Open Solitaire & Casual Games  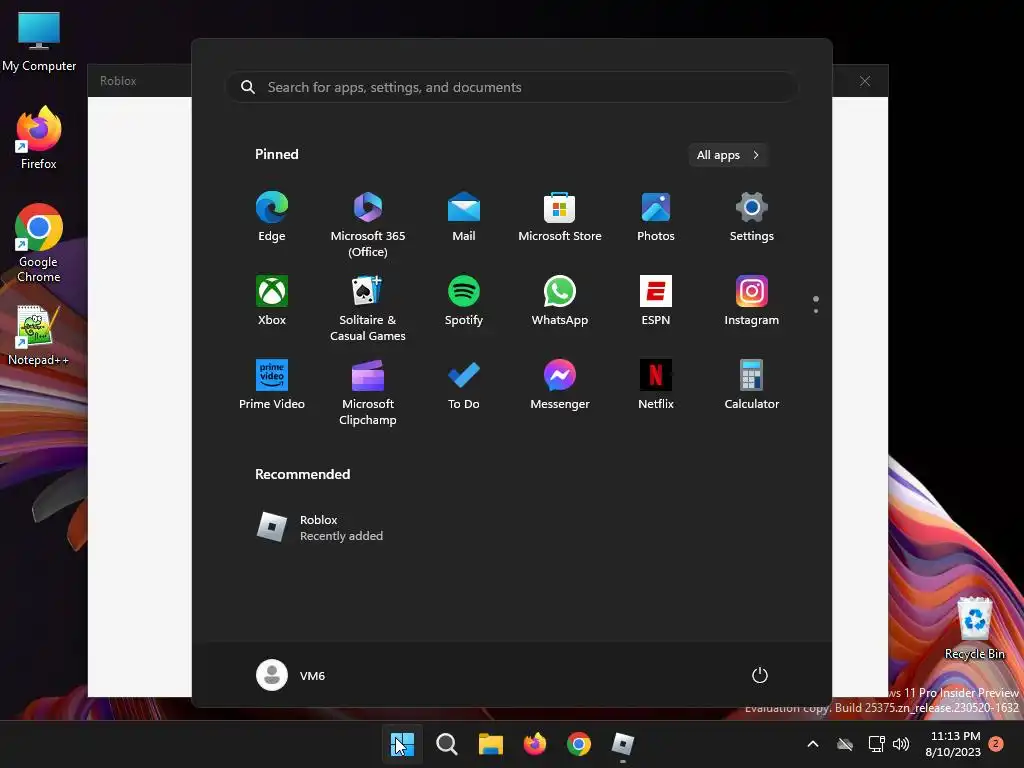(368, 308)
